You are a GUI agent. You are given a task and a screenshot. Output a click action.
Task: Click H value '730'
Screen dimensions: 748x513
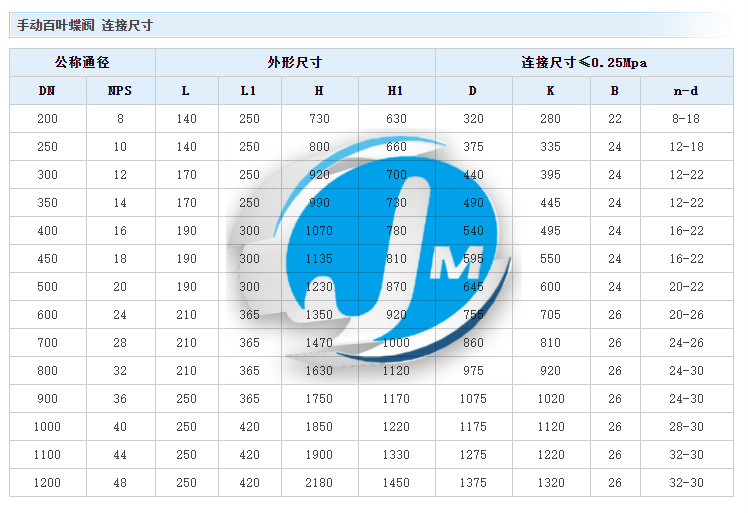(319, 119)
